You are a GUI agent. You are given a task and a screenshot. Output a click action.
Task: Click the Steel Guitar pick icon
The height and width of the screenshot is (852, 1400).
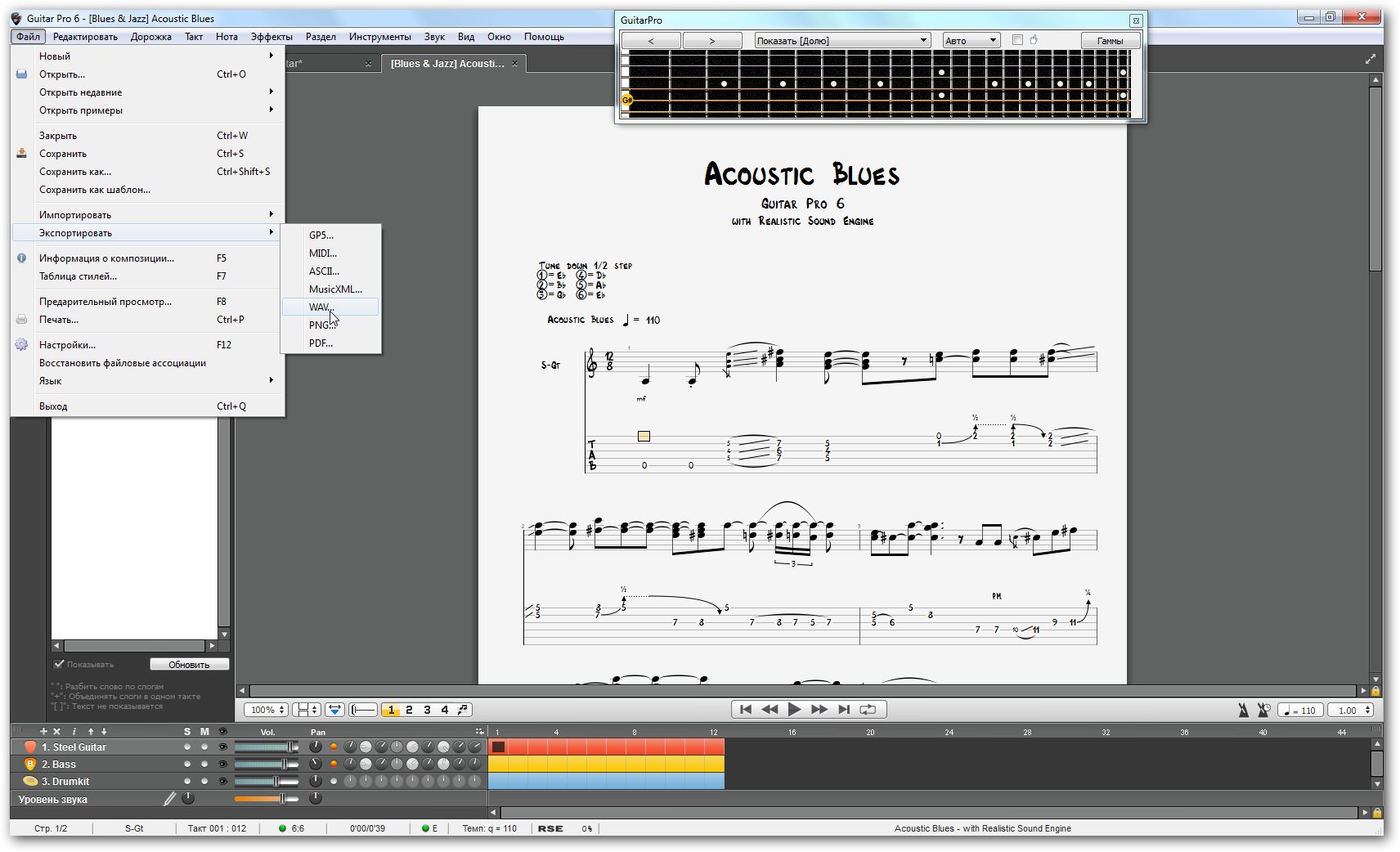point(30,747)
